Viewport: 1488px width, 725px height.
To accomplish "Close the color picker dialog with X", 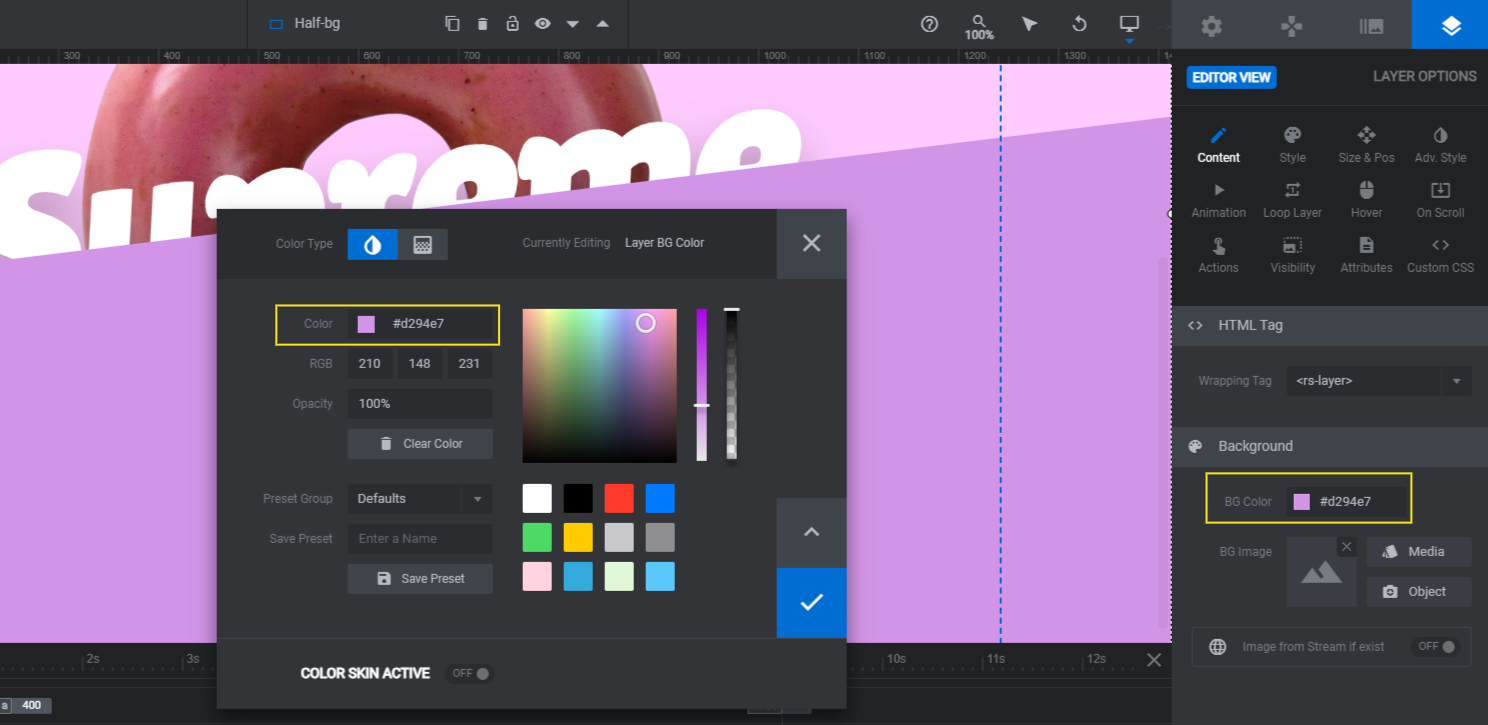I will click(811, 243).
